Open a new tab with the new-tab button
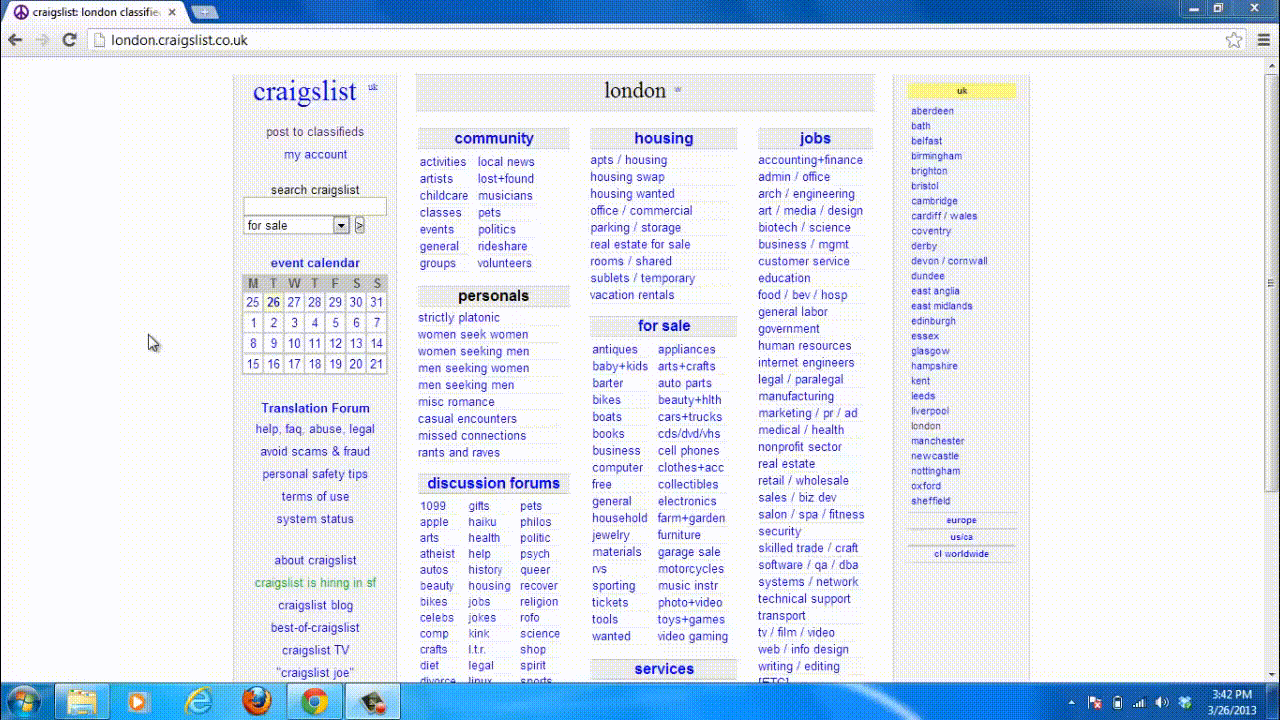Viewport: 1280px width, 720px height. pos(203,12)
